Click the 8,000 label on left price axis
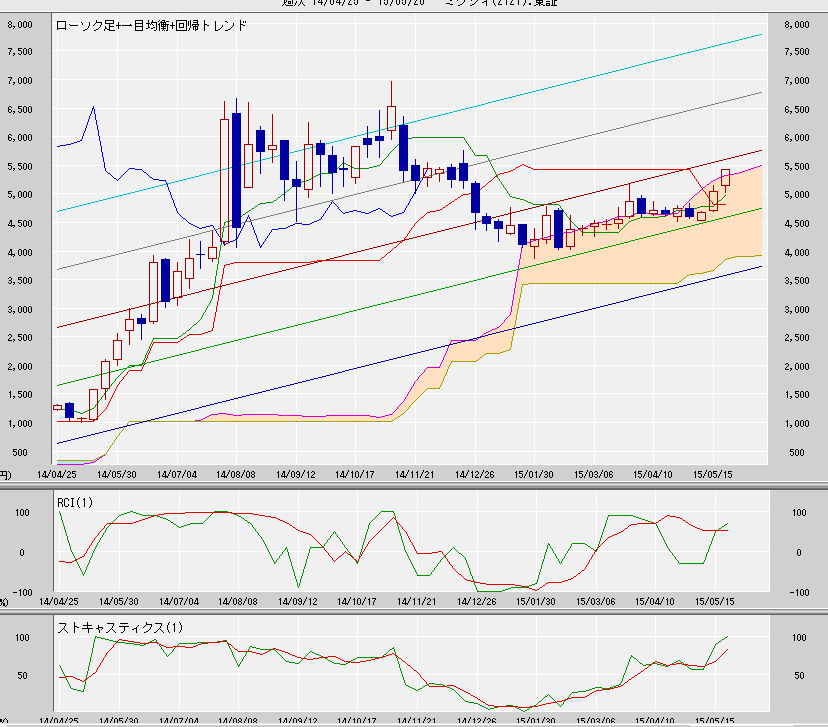Viewport: 828px width, 727px height. click(x=20, y=23)
